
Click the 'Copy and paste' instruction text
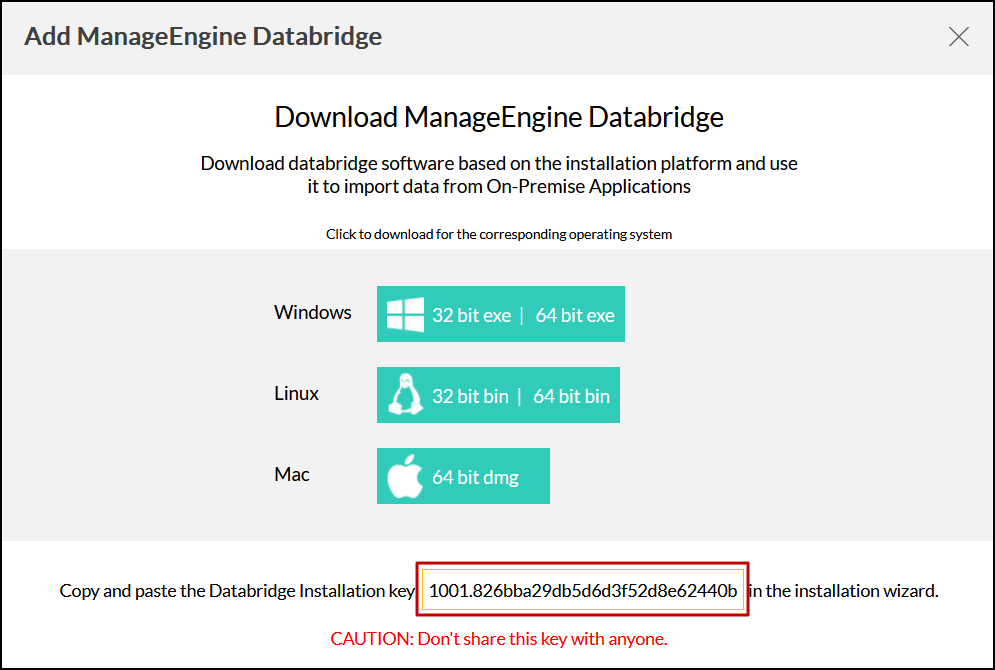point(237,591)
